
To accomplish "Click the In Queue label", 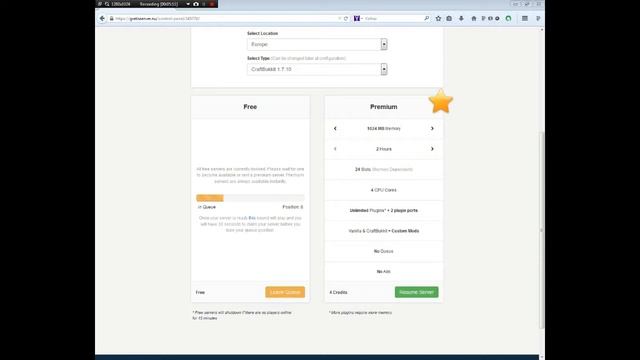I will [x=207, y=207].
